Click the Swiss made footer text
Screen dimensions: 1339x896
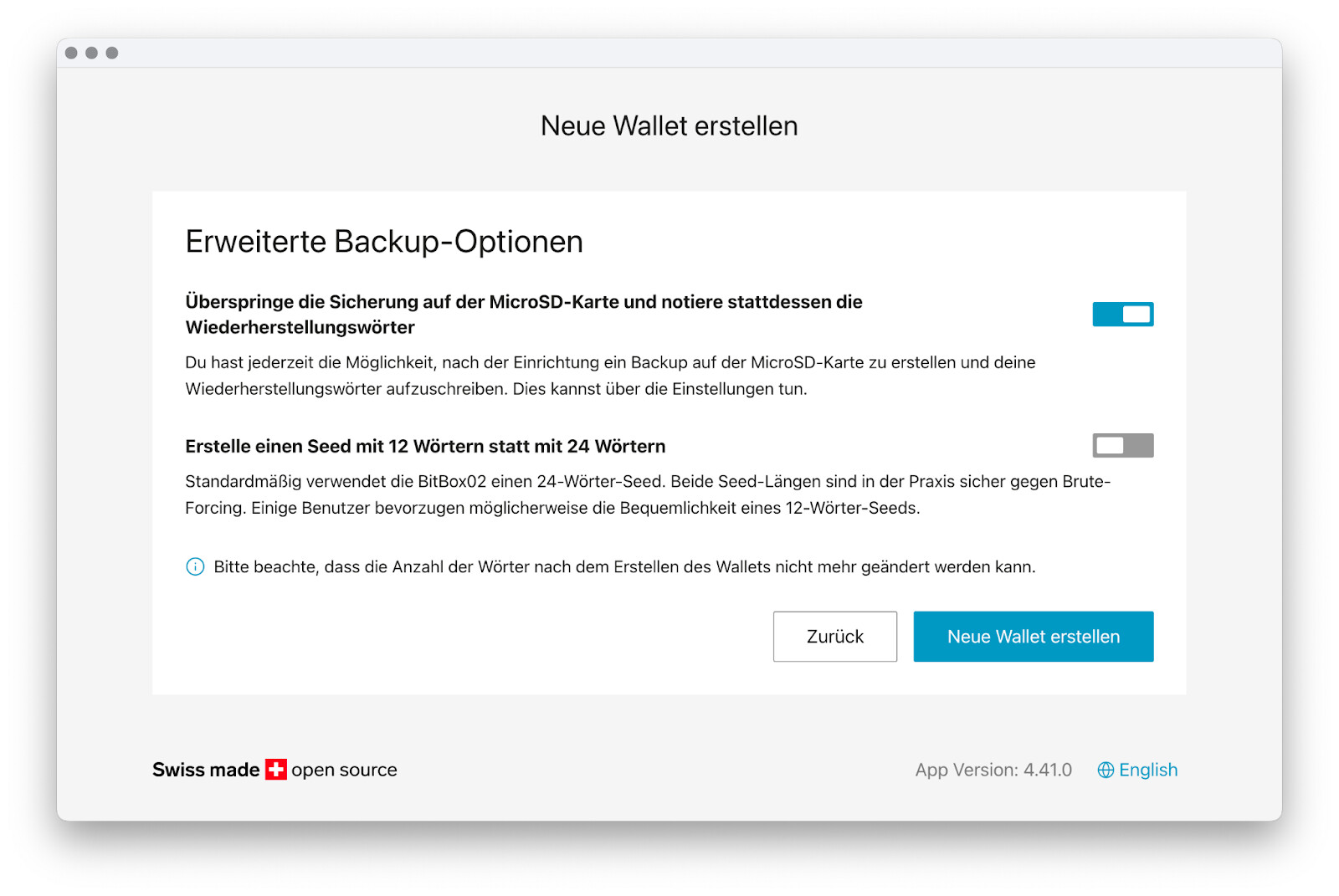click(206, 770)
